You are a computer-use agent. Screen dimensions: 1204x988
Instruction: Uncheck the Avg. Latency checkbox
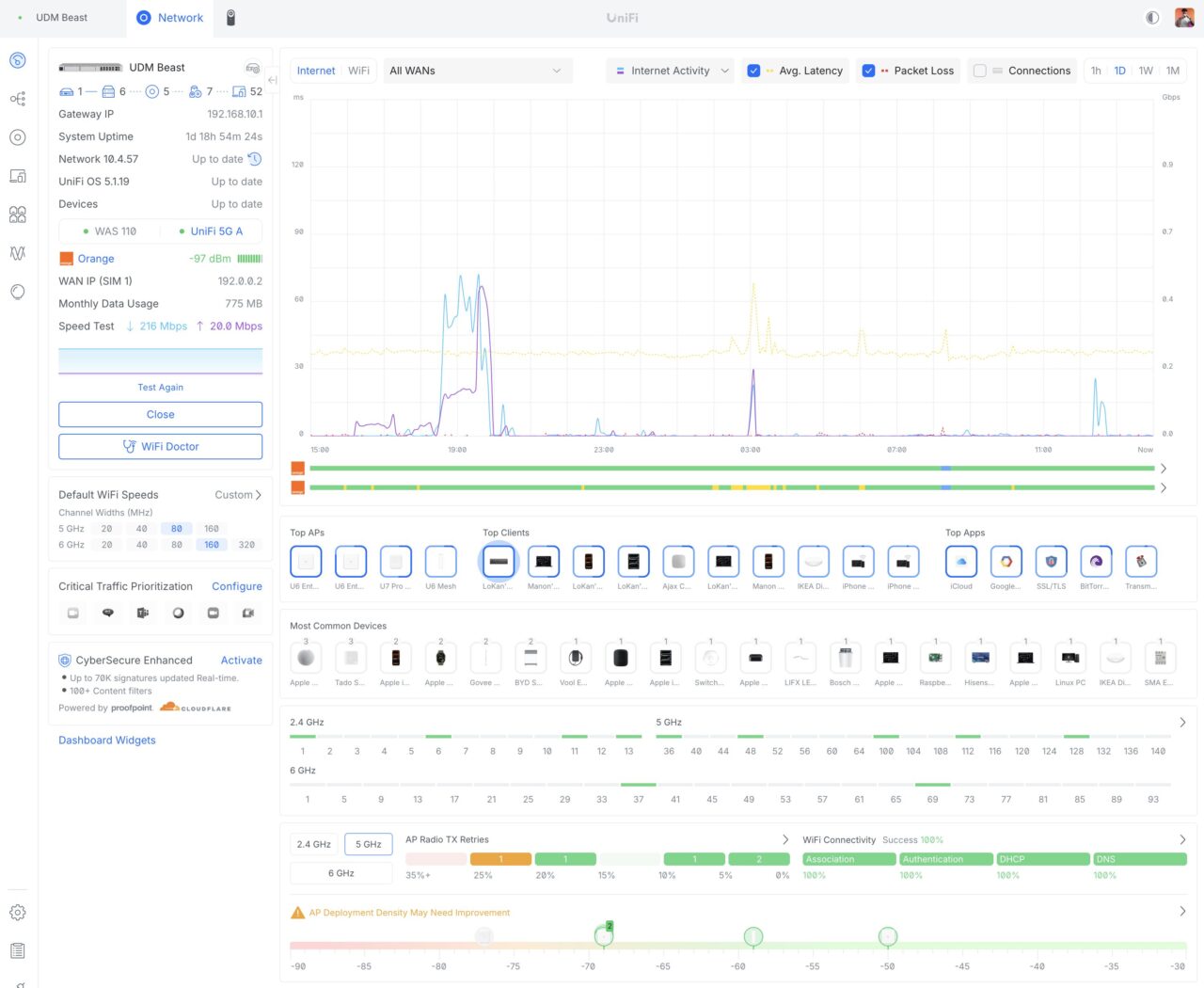(x=753, y=71)
